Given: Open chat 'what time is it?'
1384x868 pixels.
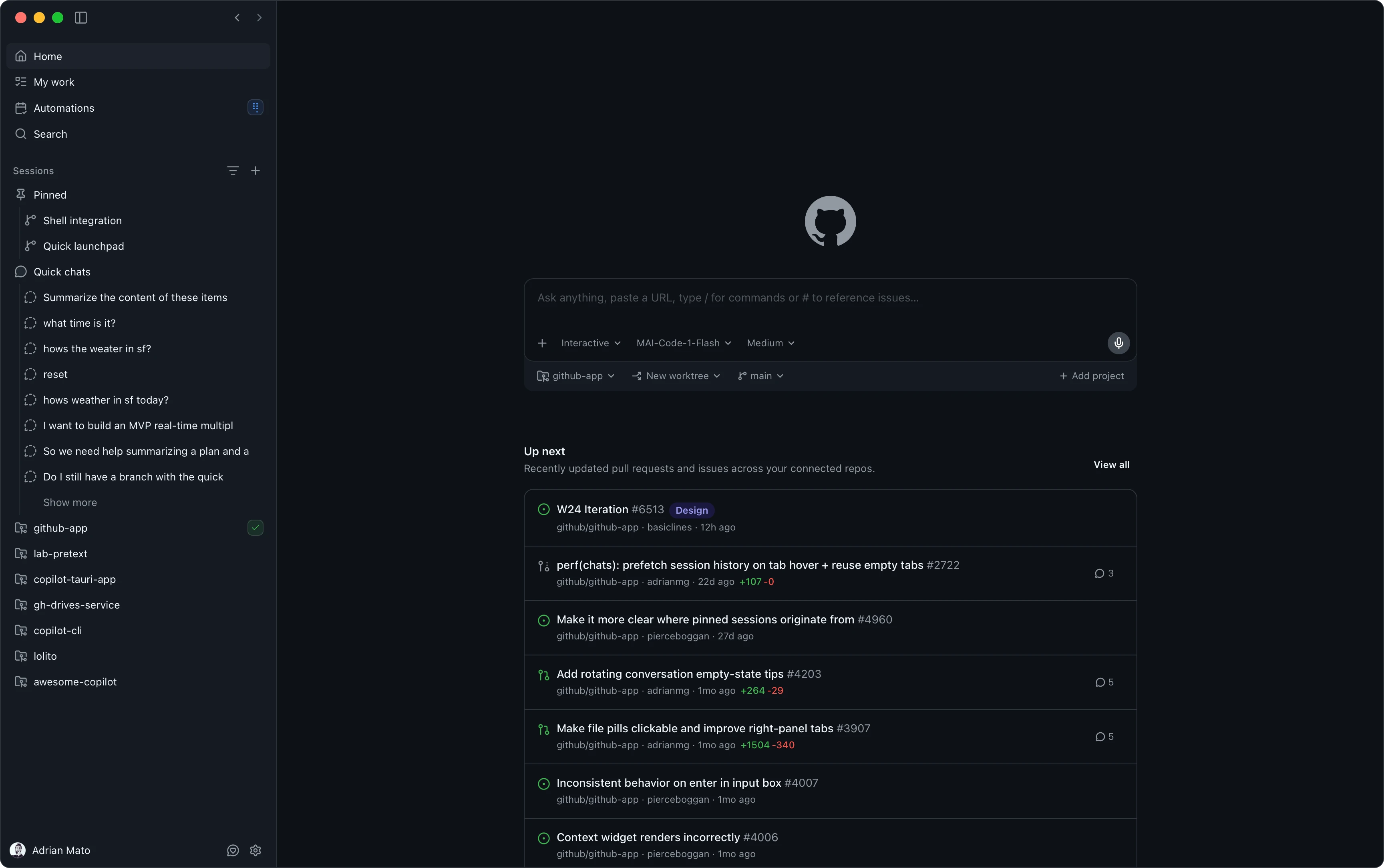Looking at the screenshot, I should coord(138,323).
